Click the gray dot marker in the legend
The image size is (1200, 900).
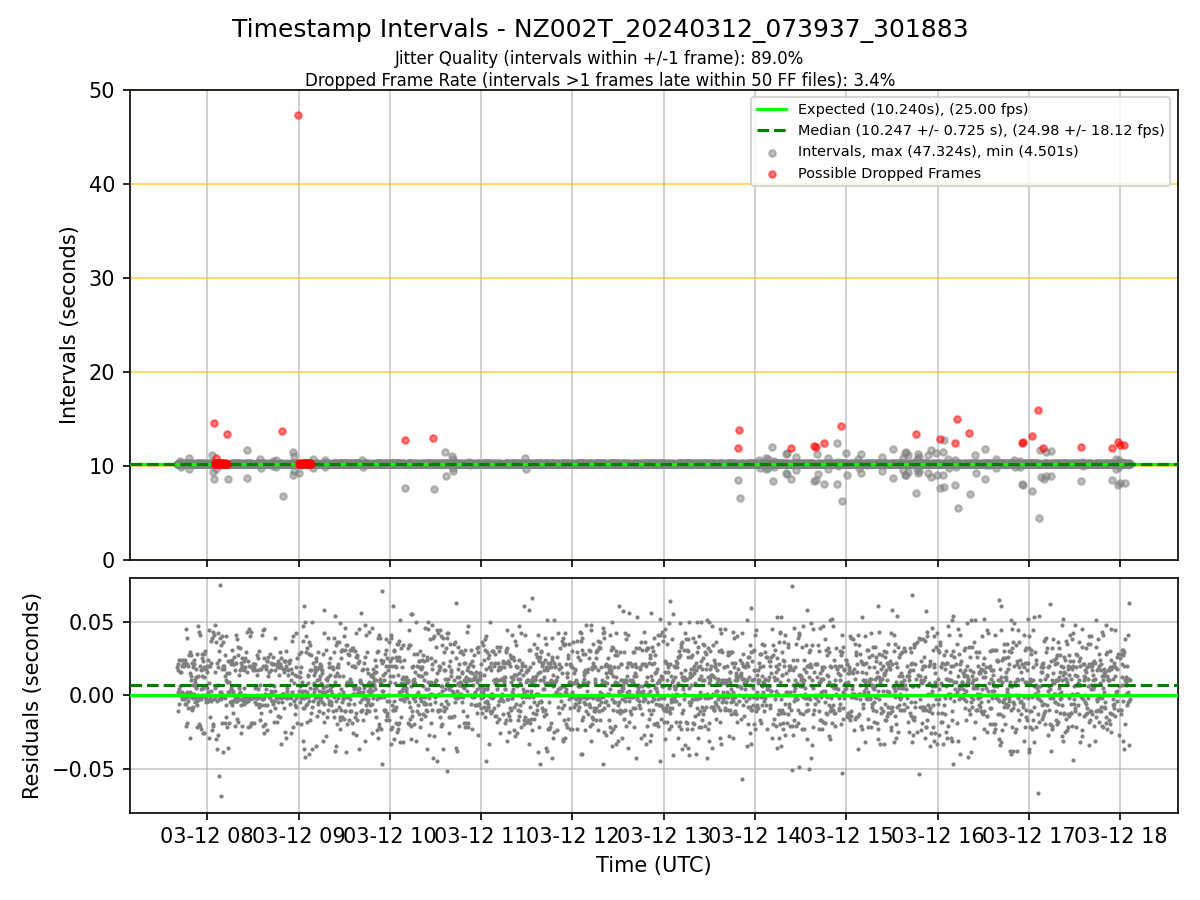(773, 152)
